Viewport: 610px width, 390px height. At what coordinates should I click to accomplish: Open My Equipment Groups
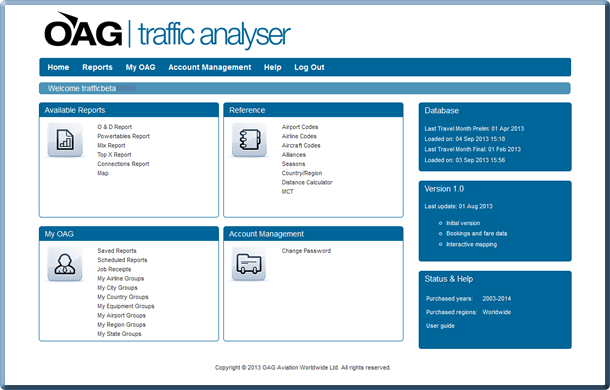pos(126,306)
